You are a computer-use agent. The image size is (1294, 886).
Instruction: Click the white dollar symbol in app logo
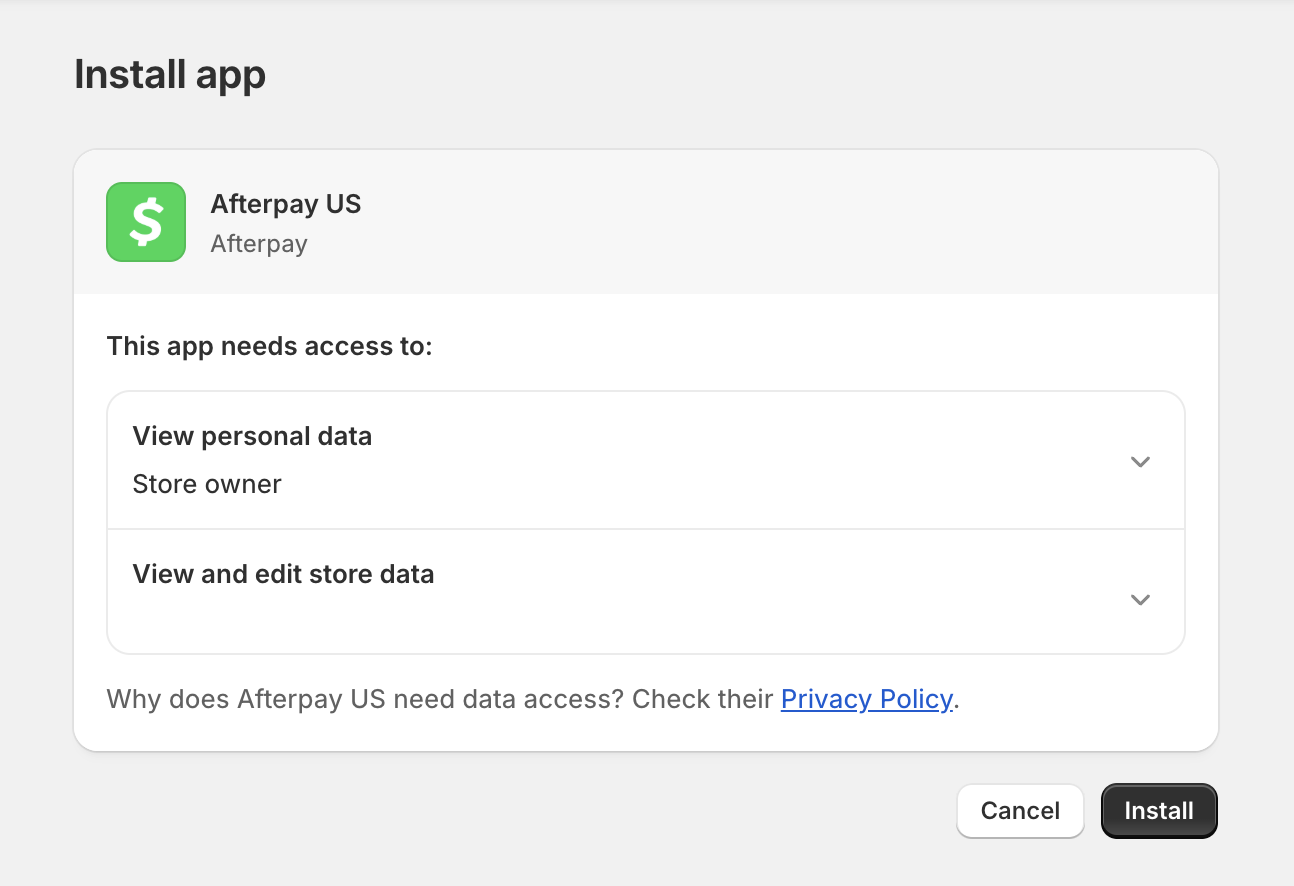(146, 222)
